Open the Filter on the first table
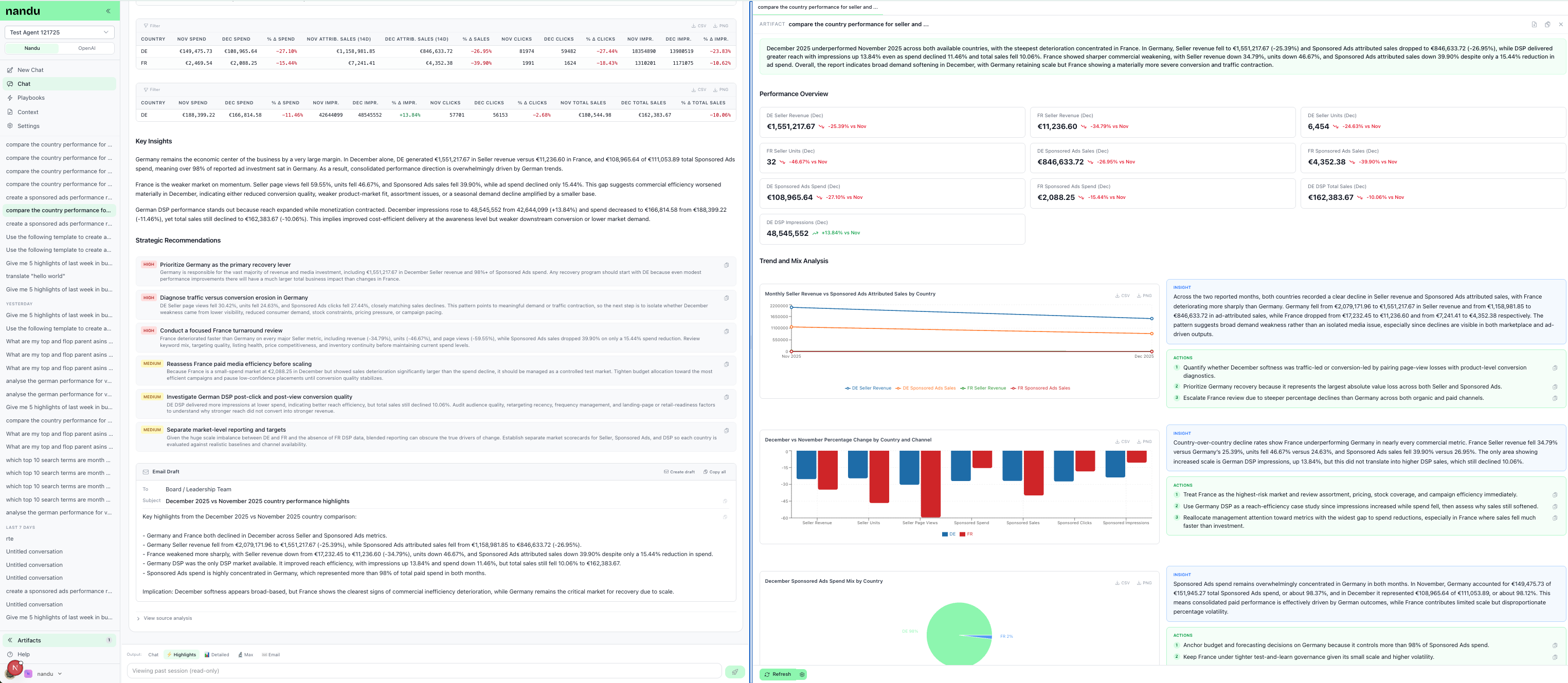Viewport: 1568px width, 683px height. pos(152,26)
